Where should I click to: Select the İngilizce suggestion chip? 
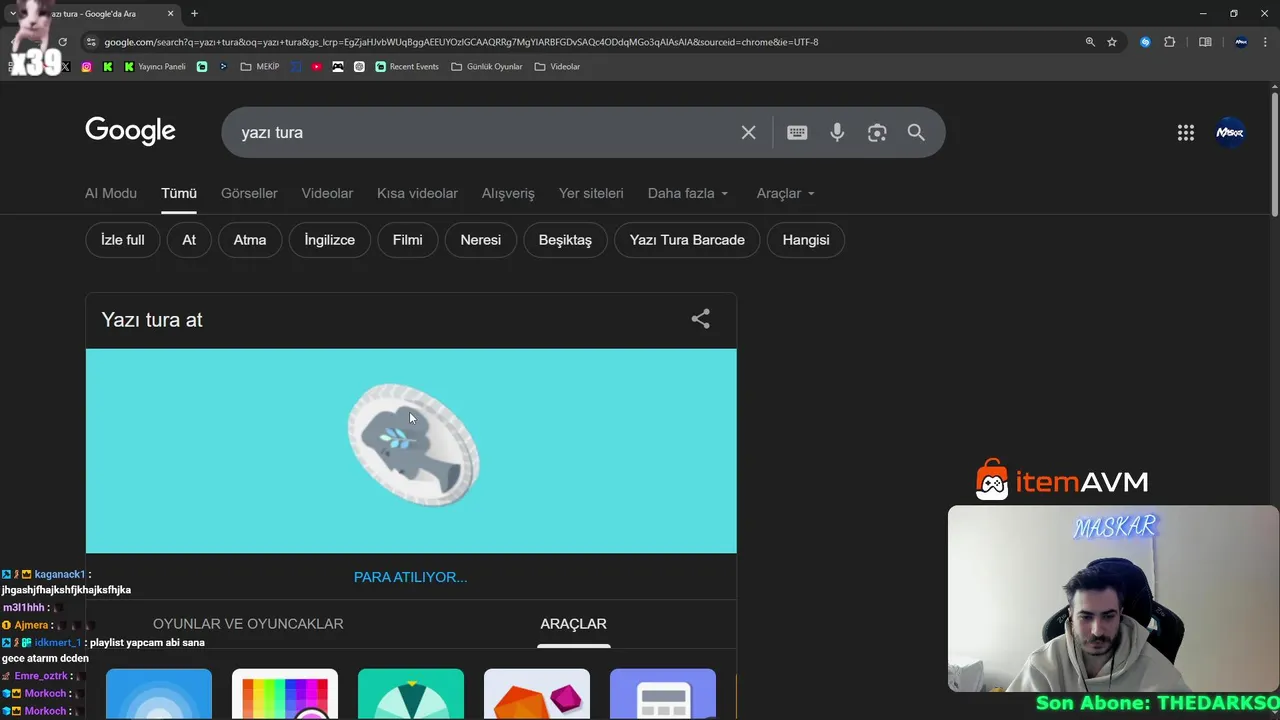pyautogui.click(x=330, y=240)
